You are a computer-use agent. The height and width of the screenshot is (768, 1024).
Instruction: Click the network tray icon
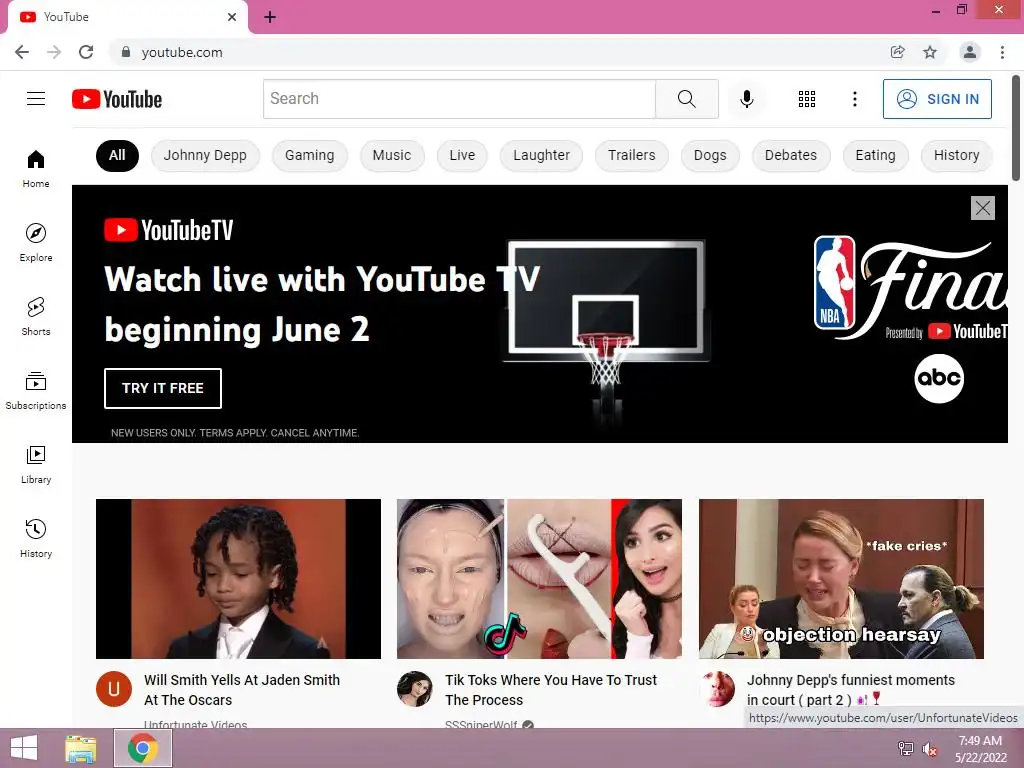(x=905, y=748)
